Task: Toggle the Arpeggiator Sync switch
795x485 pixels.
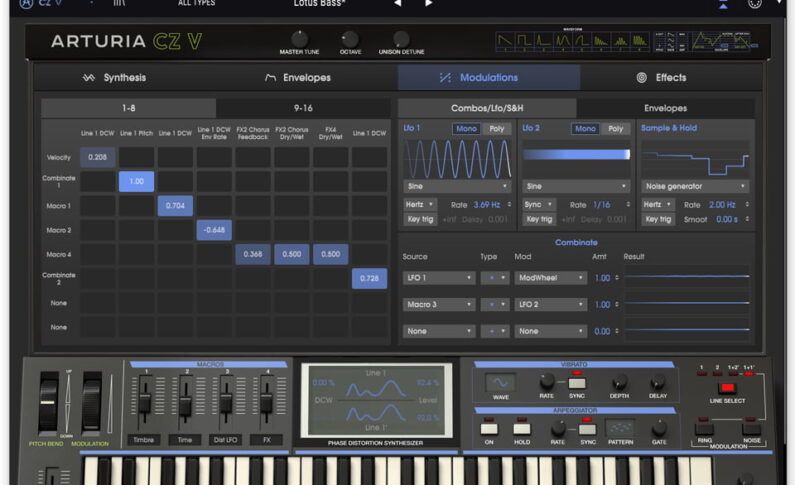Action: [x=587, y=429]
